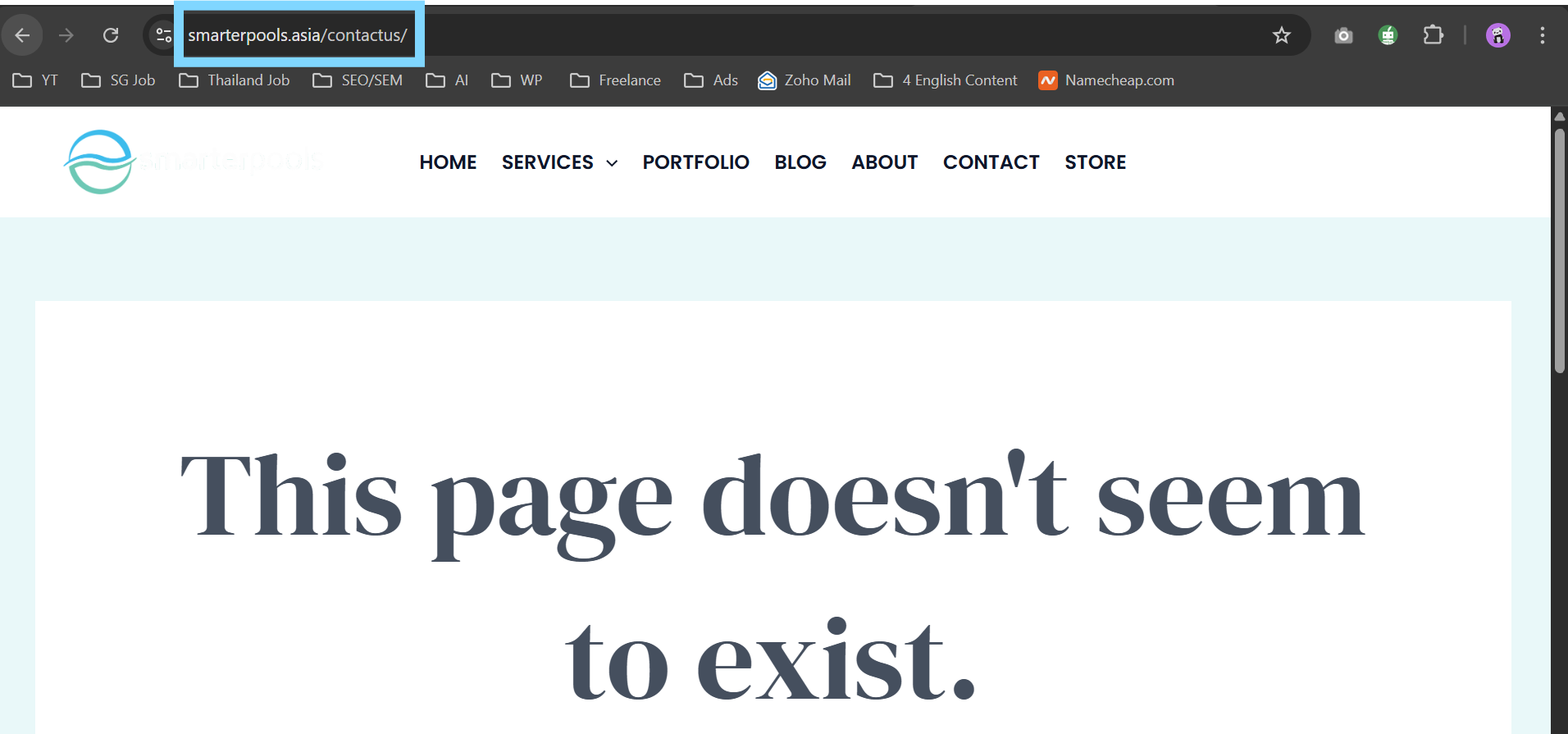1568x734 pixels.
Task: Click the camera screenshot extension icon
Action: [1343, 35]
